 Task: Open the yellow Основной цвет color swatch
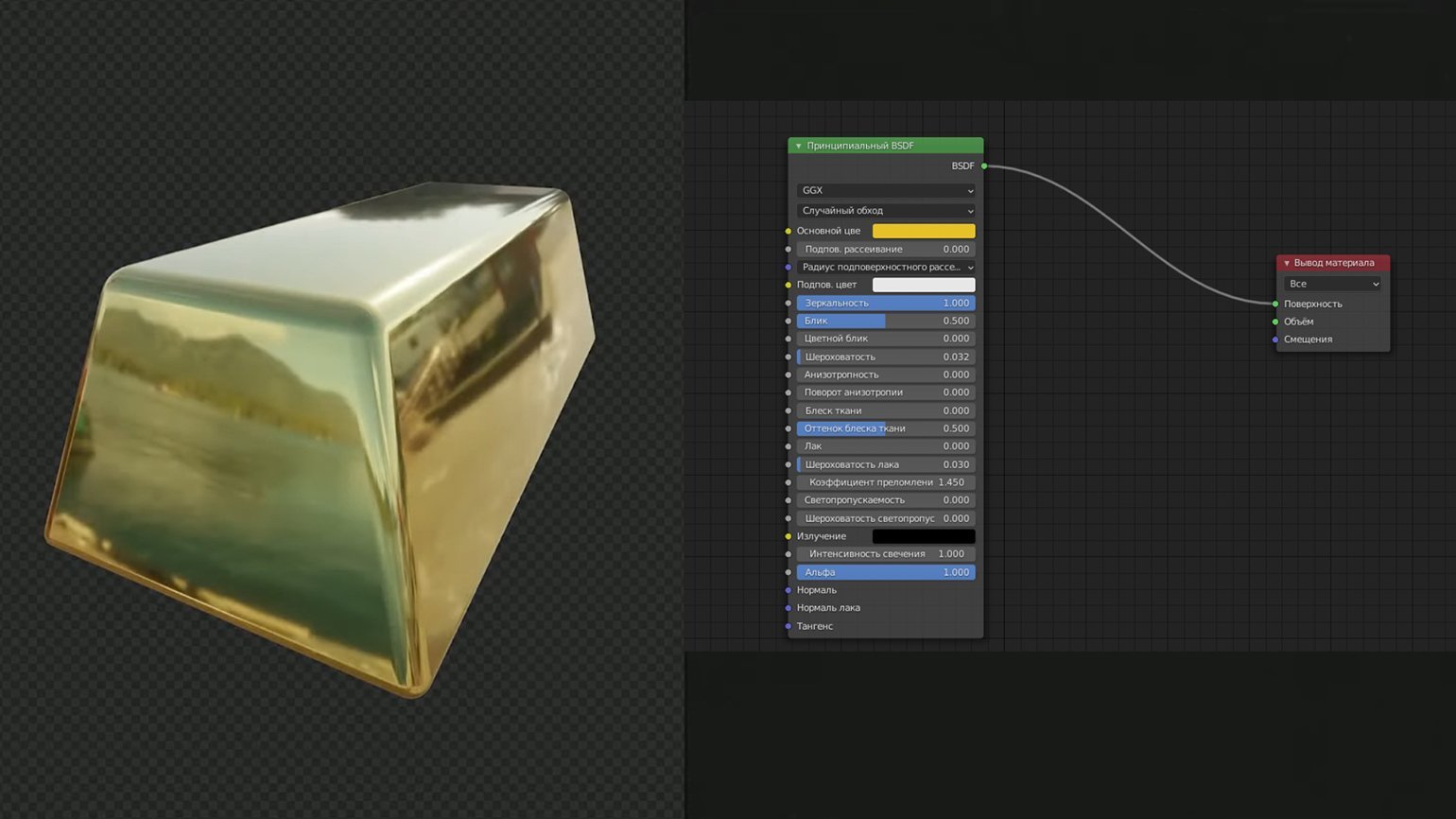[924, 231]
